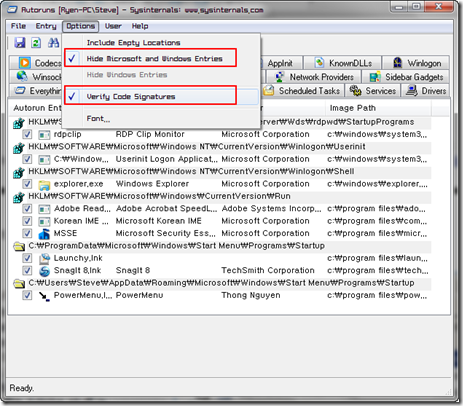Click the Launchy.lnk entry icon

coord(44,258)
